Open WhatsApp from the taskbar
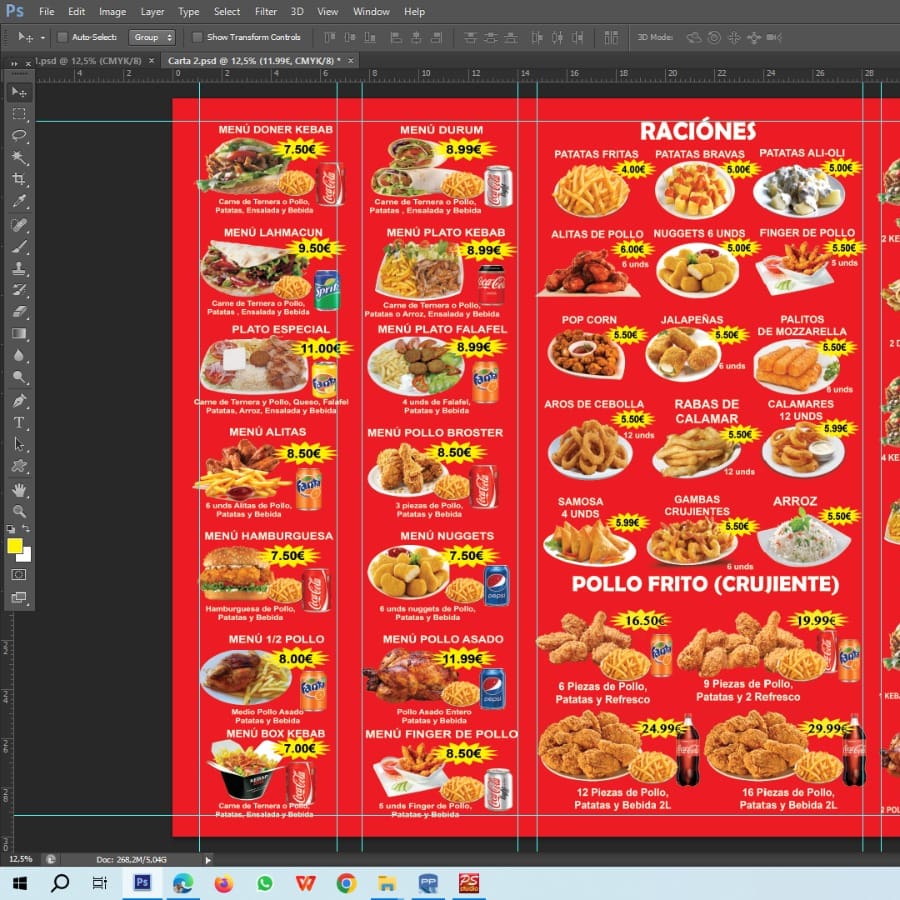900x900 pixels. [x=264, y=883]
